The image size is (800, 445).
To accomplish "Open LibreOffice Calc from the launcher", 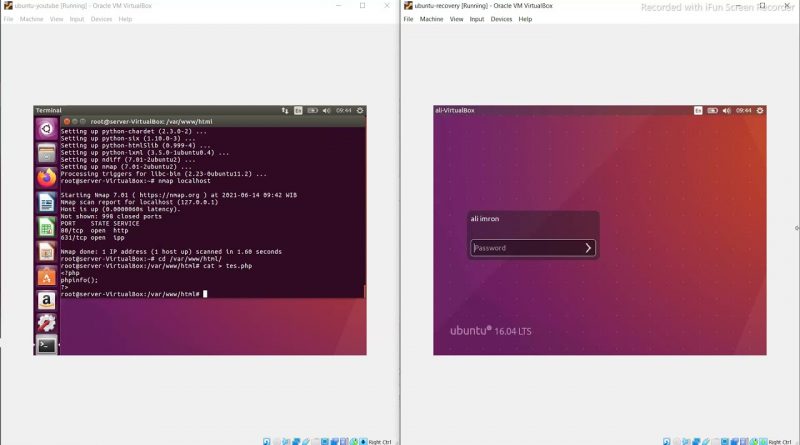I will [46, 227].
